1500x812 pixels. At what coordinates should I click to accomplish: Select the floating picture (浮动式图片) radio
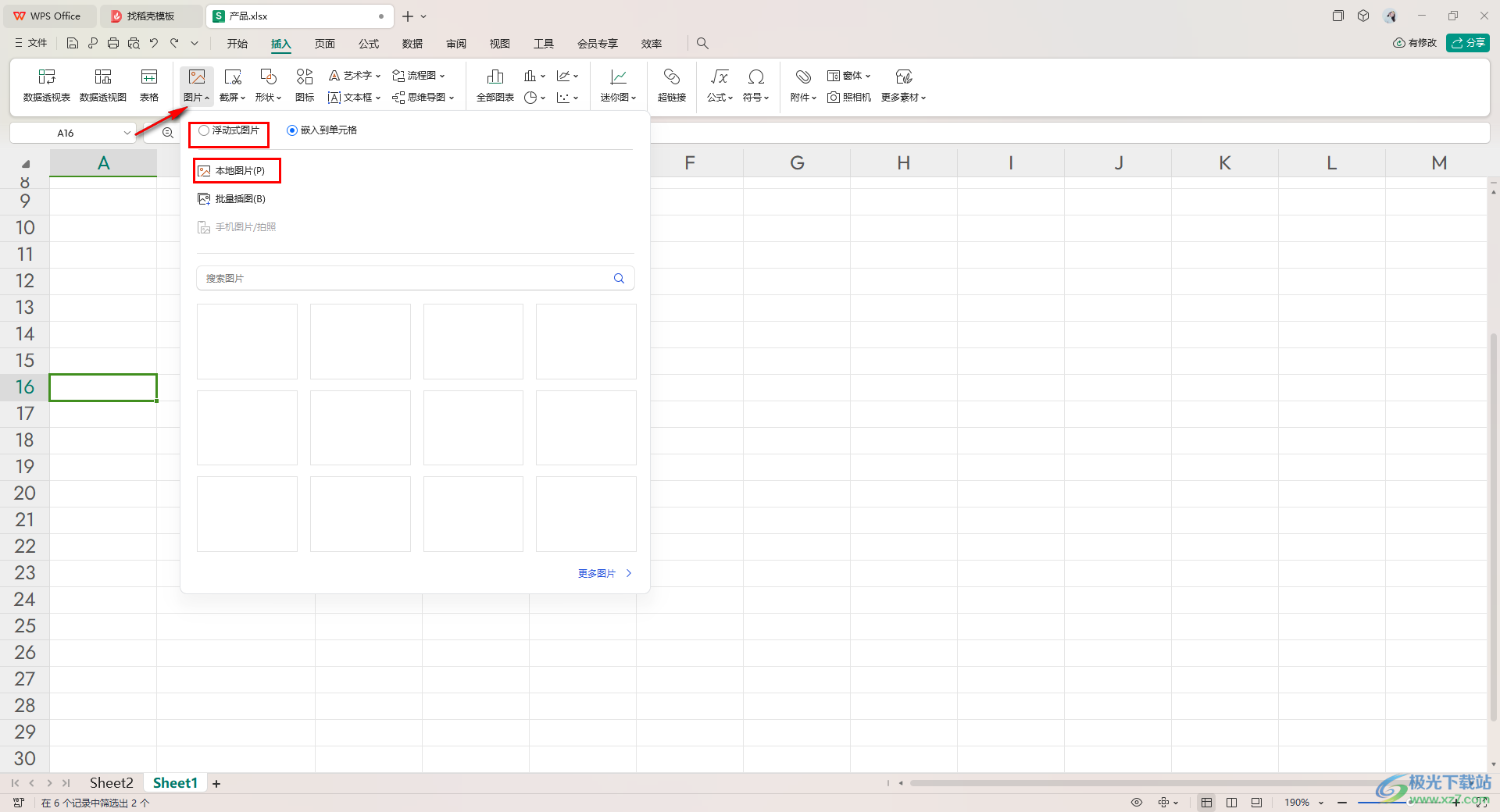point(204,130)
